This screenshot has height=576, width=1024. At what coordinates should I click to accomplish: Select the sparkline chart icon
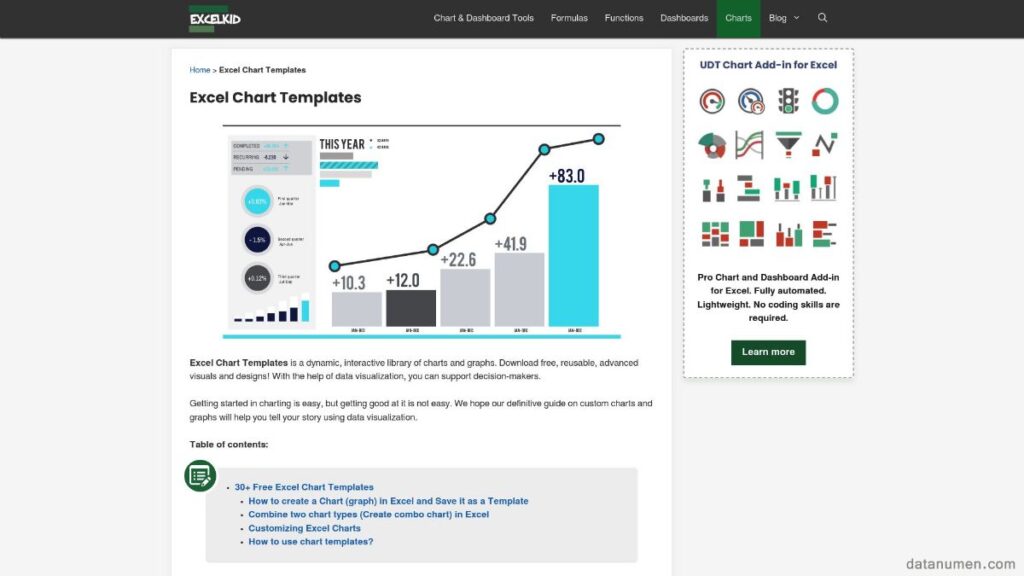click(823, 143)
